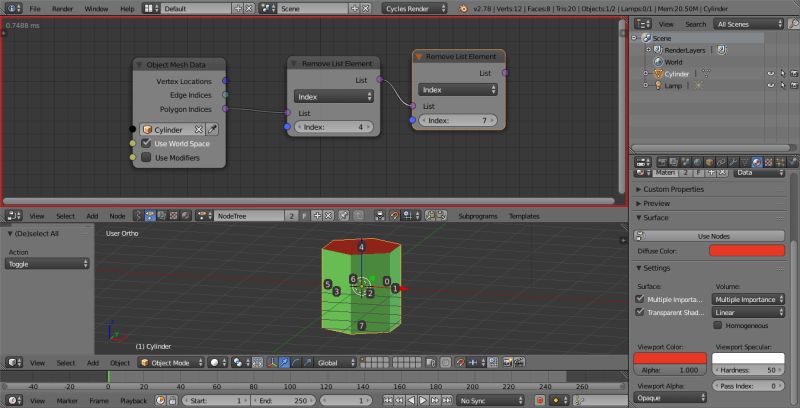This screenshot has height=408, width=800.
Task: Toggle Lamp renderability camera in outliner
Action: (x=794, y=86)
